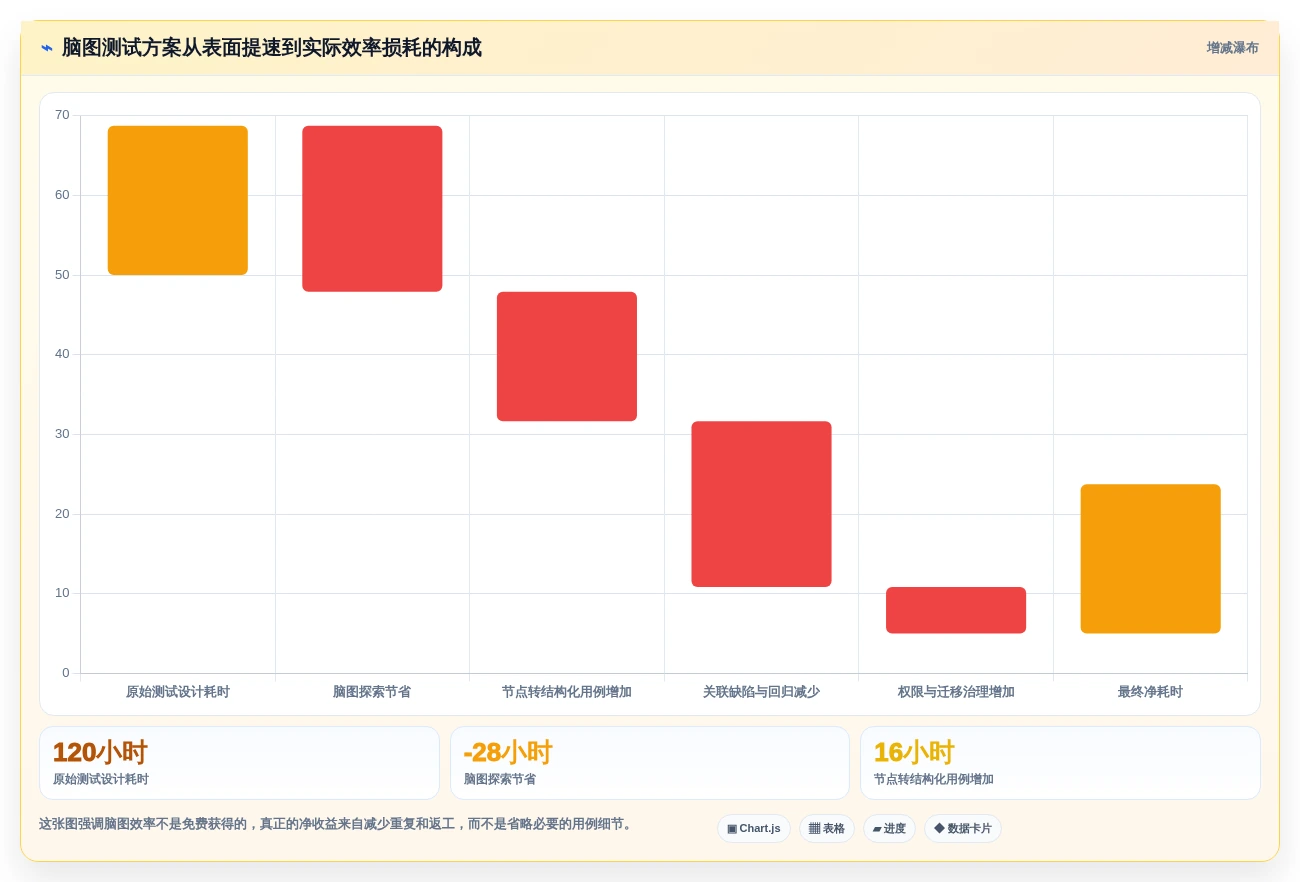Click x-axis label 脑图探索节省
The width and height of the screenshot is (1300, 882).
372,692
